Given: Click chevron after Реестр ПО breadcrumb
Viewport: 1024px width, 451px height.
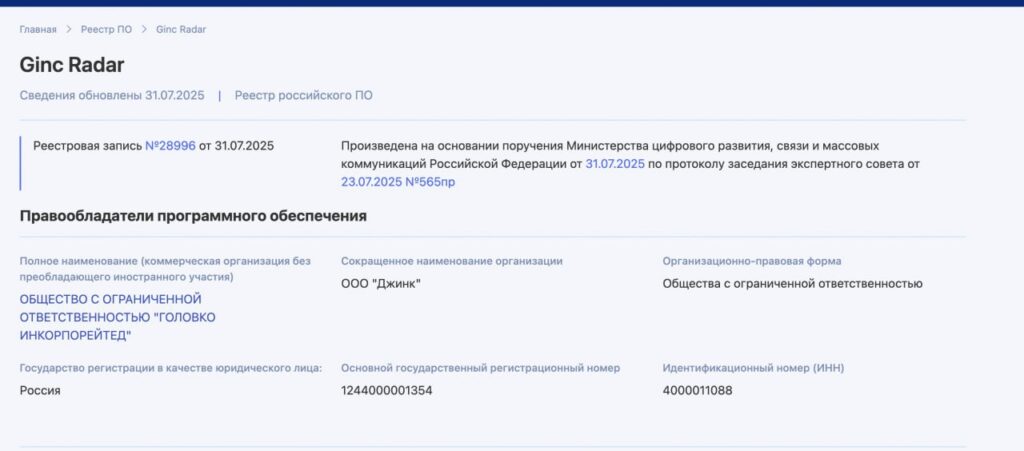Looking at the screenshot, I should coord(144,29).
